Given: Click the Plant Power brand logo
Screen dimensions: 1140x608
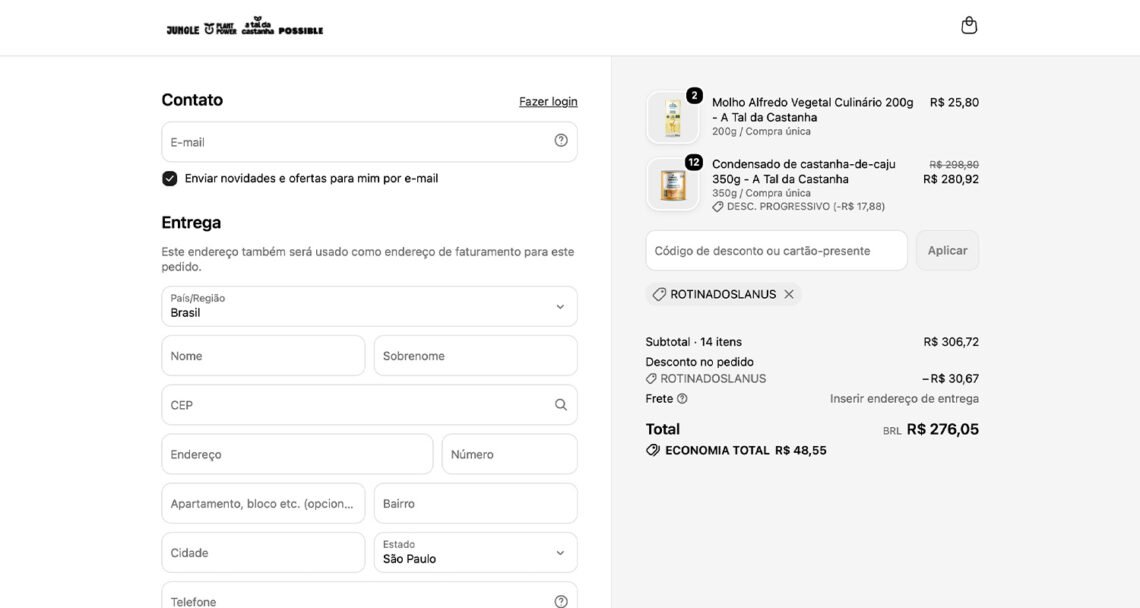Looking at the screenshot, I should 220,28.
